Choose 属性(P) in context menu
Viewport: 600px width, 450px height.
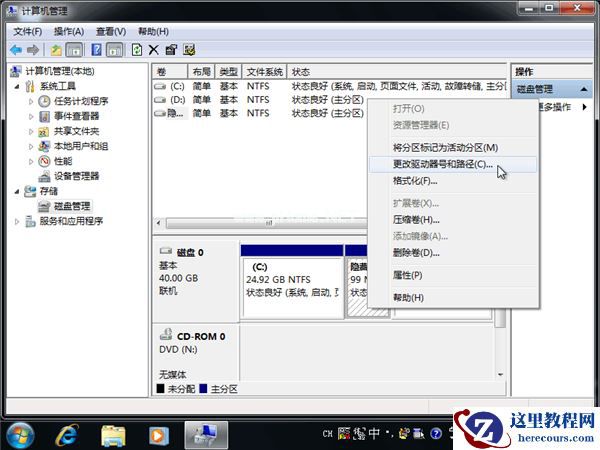pyautogui.click(x=452, y=275)
